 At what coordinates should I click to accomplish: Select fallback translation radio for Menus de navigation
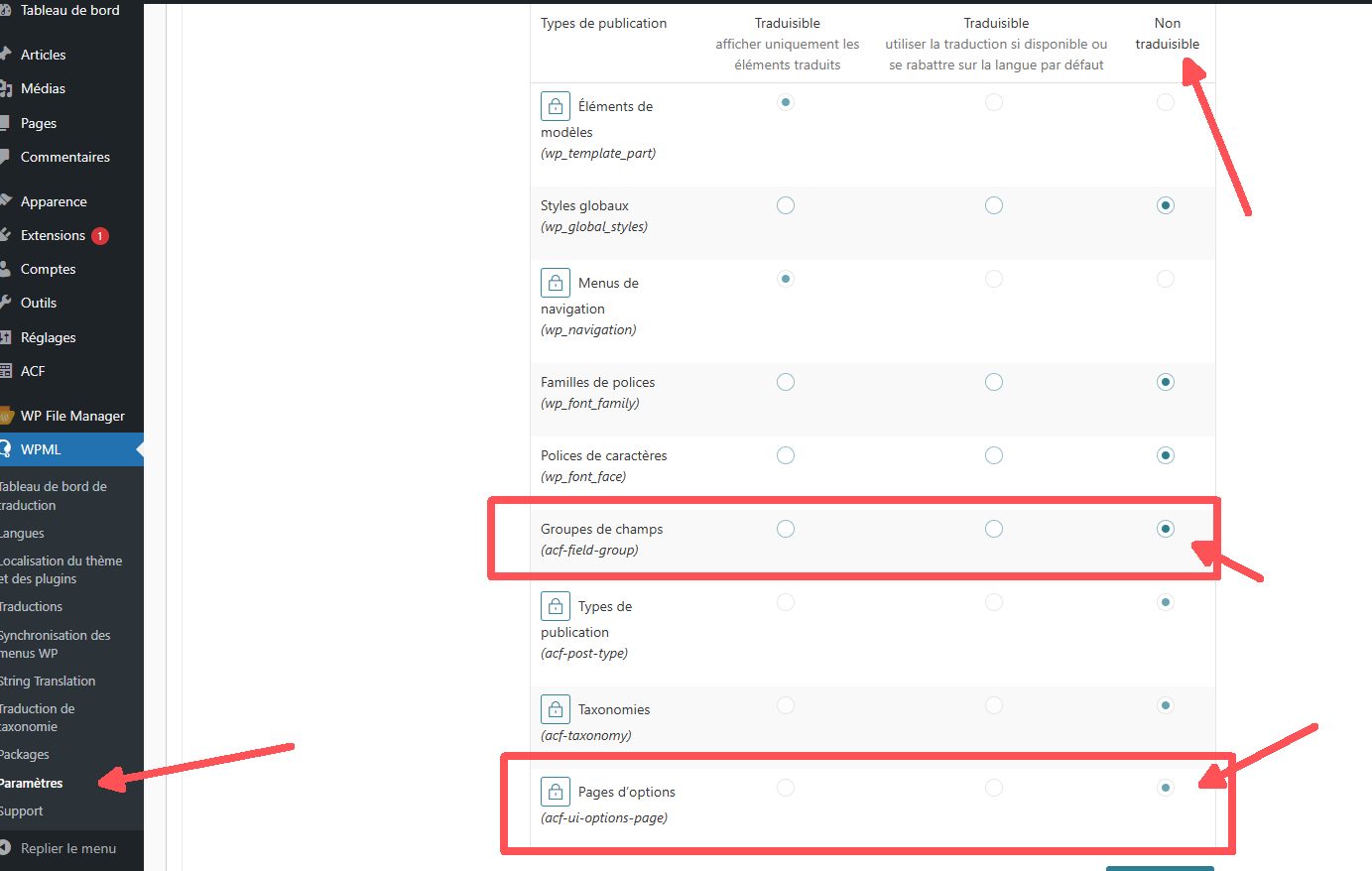tap(994, 279)
